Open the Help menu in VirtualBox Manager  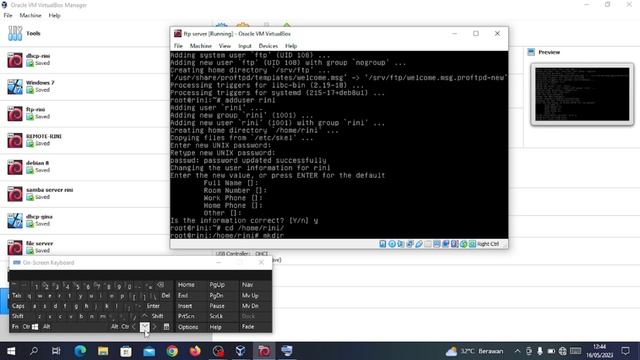tap(54, 16)
